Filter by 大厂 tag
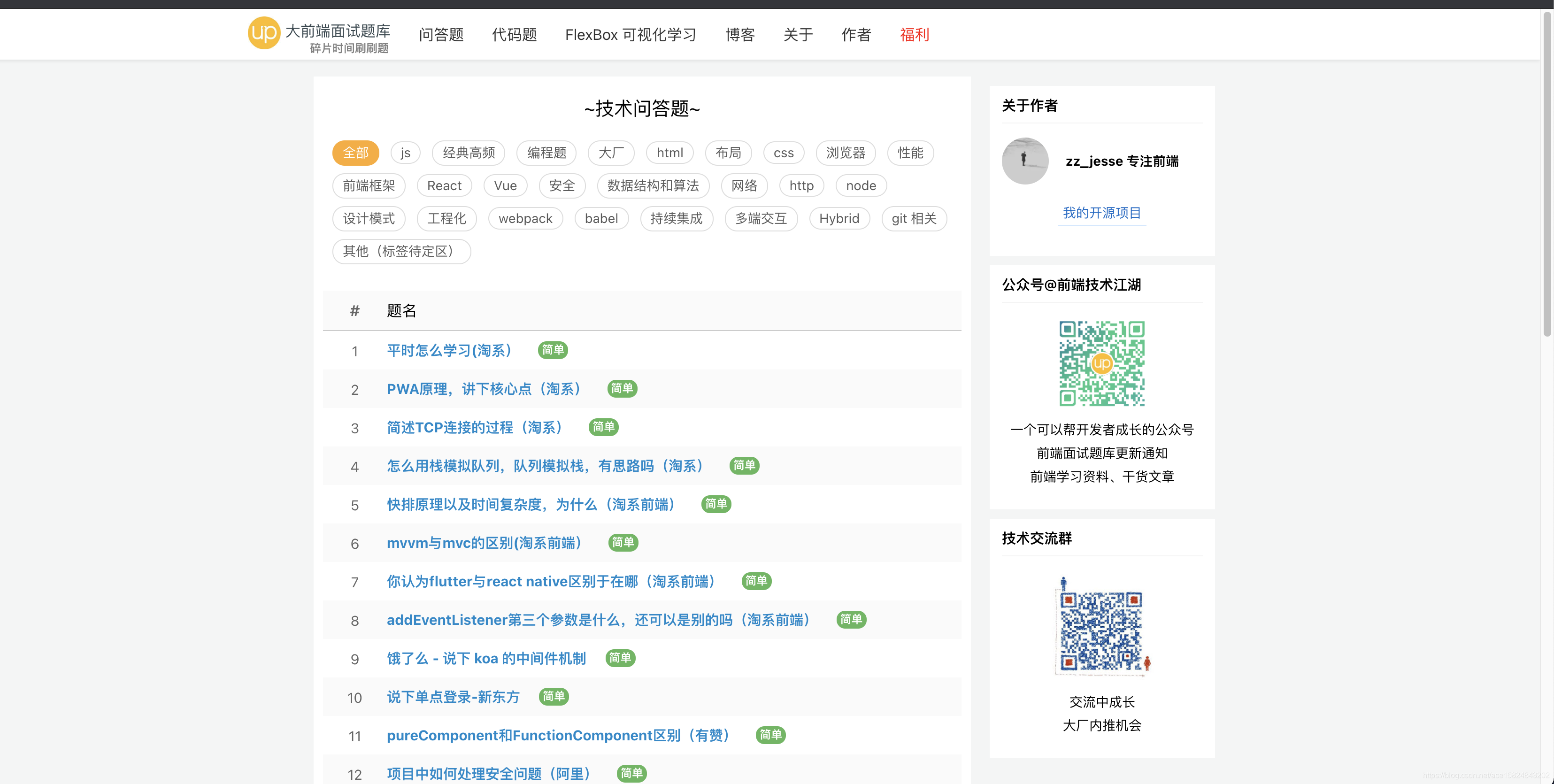This screenshot has height=784, width=1554. tap(611, 153)
